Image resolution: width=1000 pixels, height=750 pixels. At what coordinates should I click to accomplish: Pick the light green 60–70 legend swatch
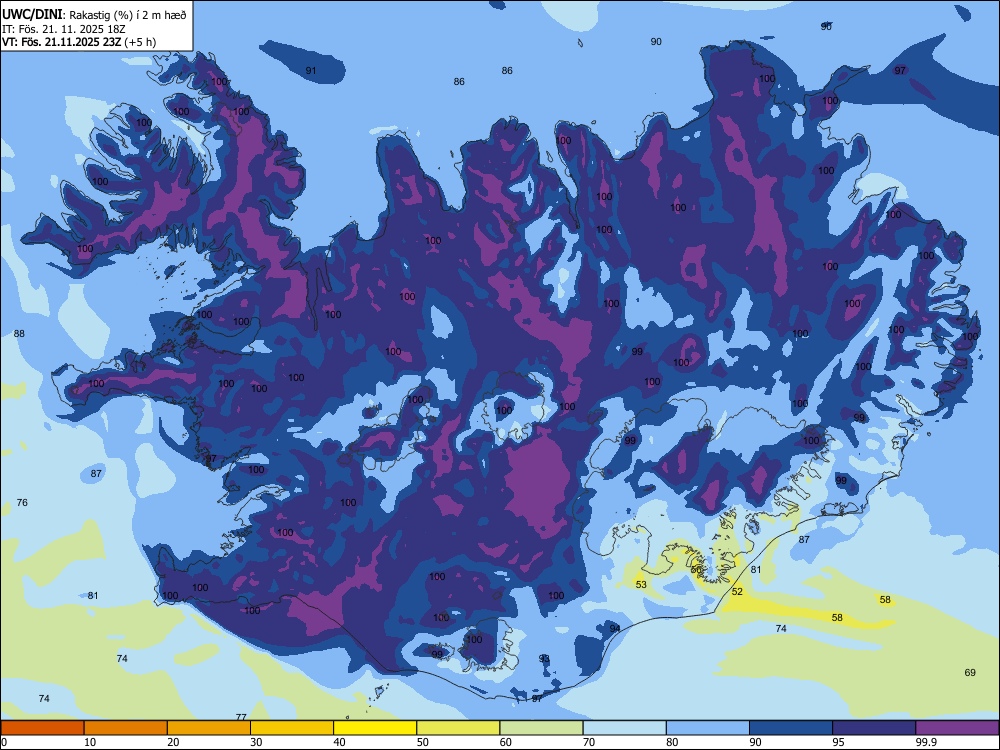pyautogui.click(x=541, y=728)
